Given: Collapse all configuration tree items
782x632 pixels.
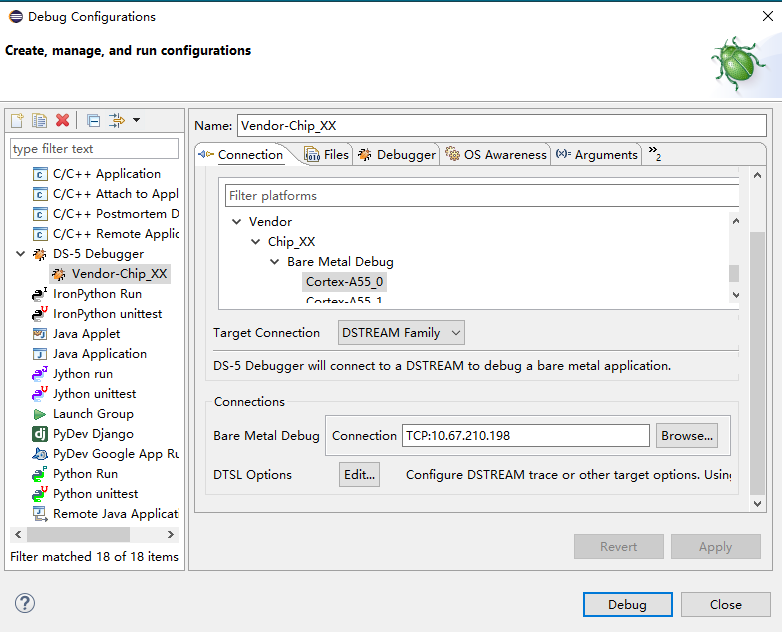Looking at the screenshot, I should 93,121.
